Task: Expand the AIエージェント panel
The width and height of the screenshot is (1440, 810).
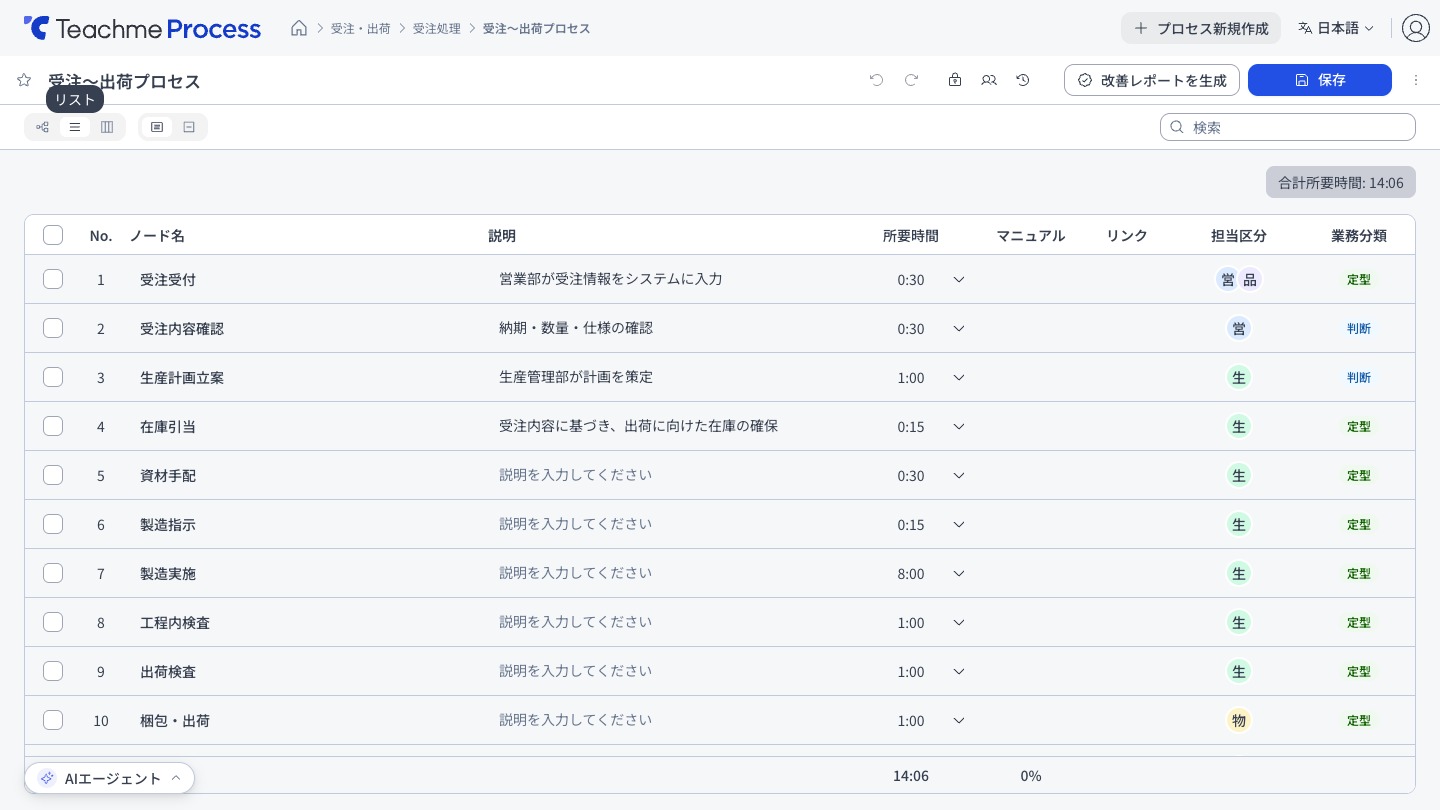Action: (110, 778)
